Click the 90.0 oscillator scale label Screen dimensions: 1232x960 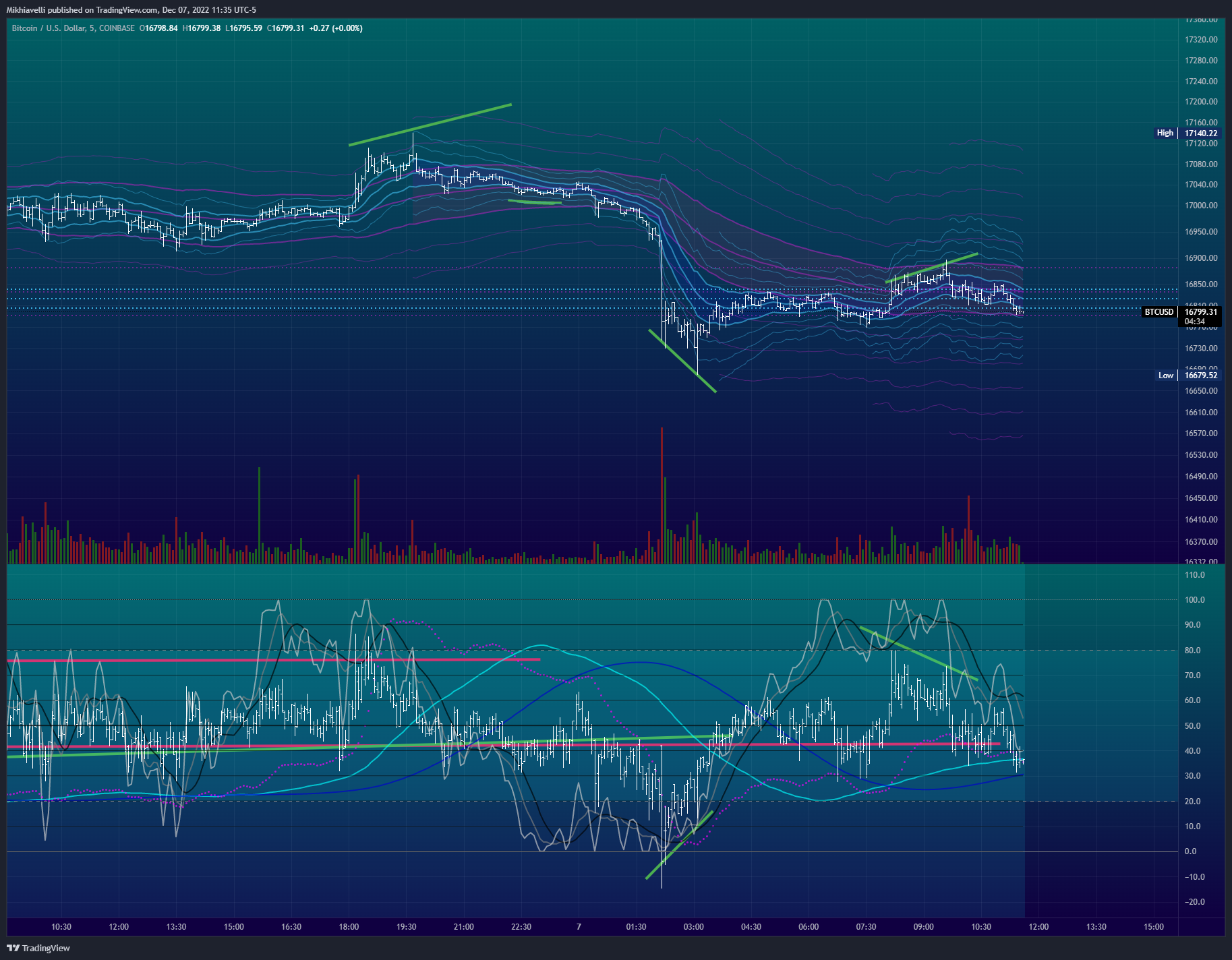coord(1193,625)
